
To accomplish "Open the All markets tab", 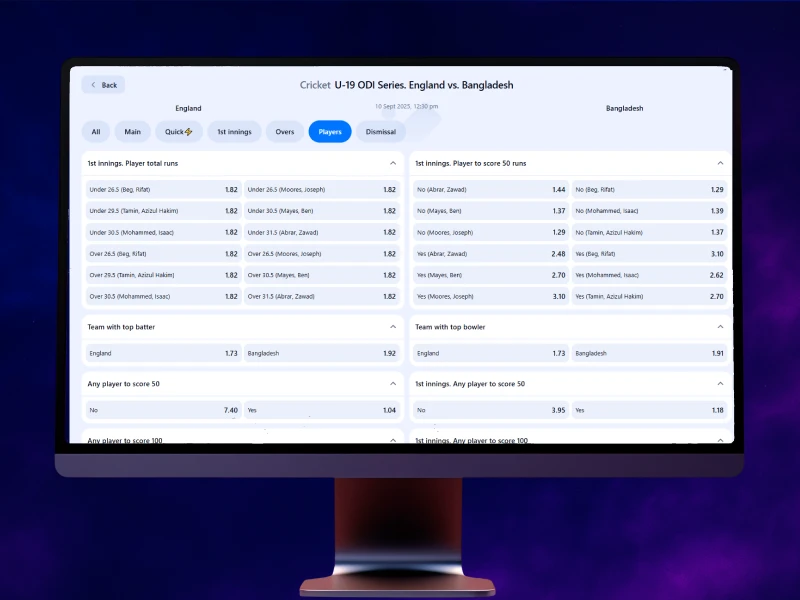I will 96,131.
